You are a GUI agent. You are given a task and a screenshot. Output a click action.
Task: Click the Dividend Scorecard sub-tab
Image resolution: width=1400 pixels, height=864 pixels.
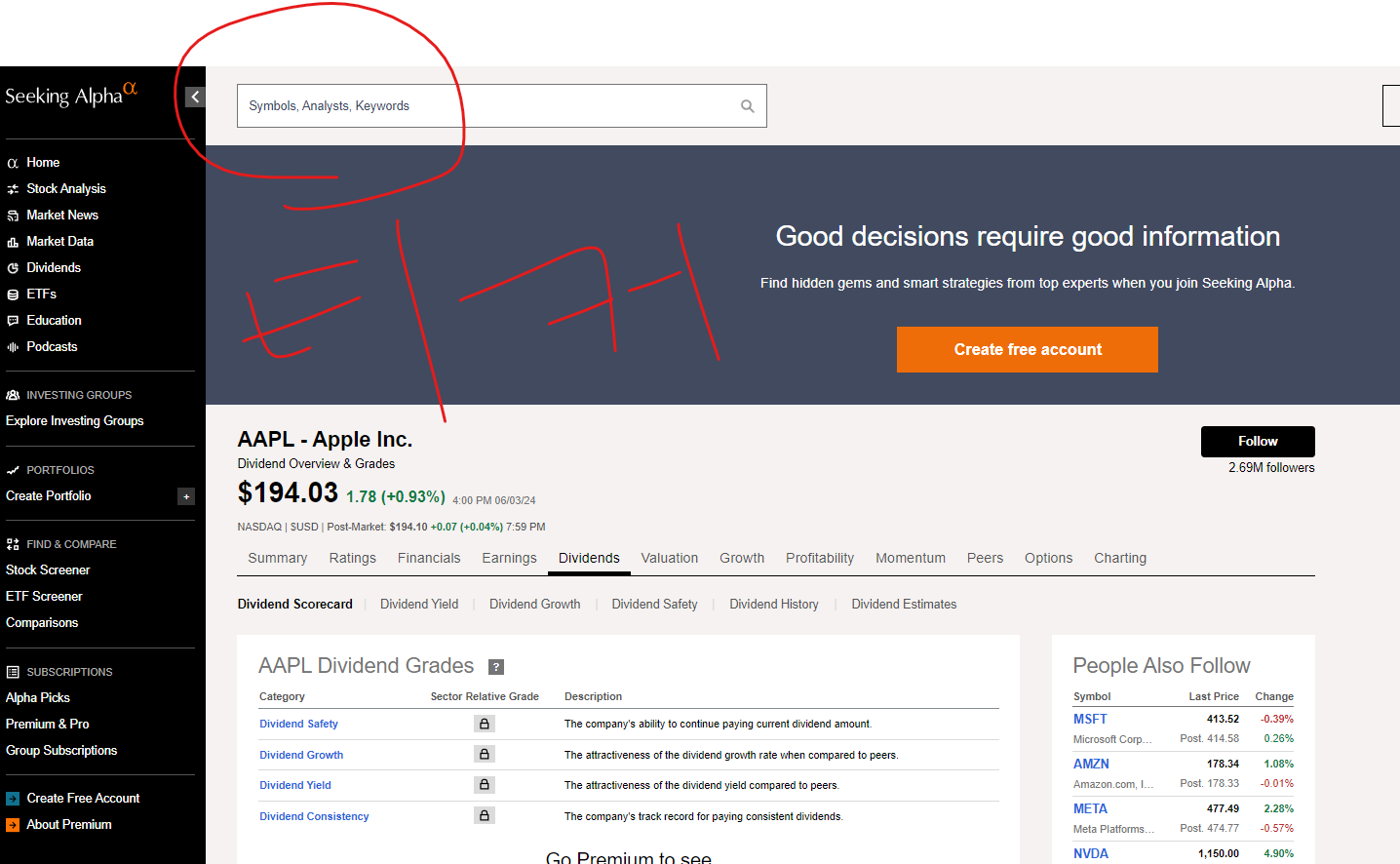295,605
